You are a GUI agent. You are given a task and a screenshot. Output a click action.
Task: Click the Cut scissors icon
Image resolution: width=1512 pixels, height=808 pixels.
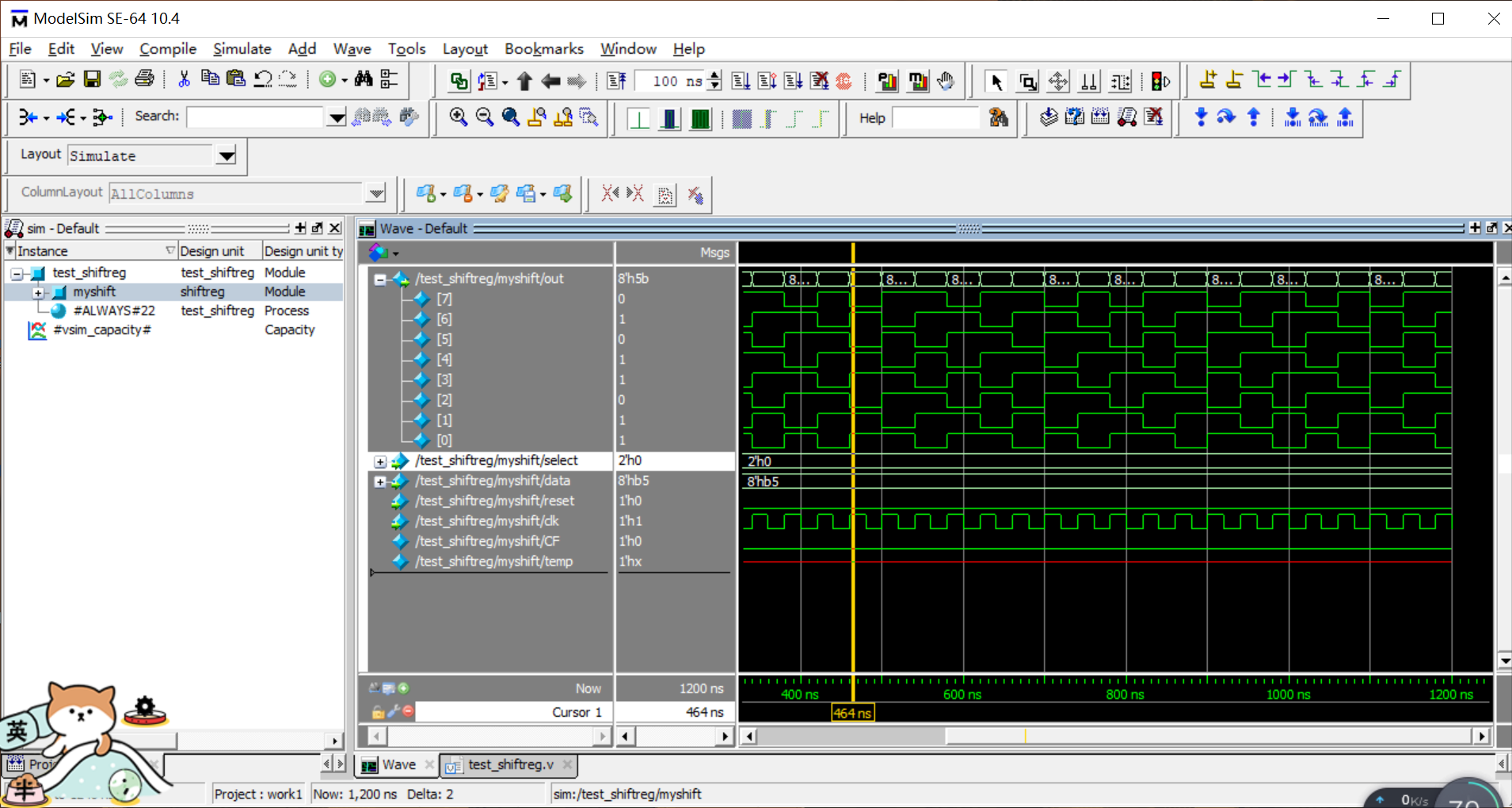pyautogui.click(x=184, y=79)
